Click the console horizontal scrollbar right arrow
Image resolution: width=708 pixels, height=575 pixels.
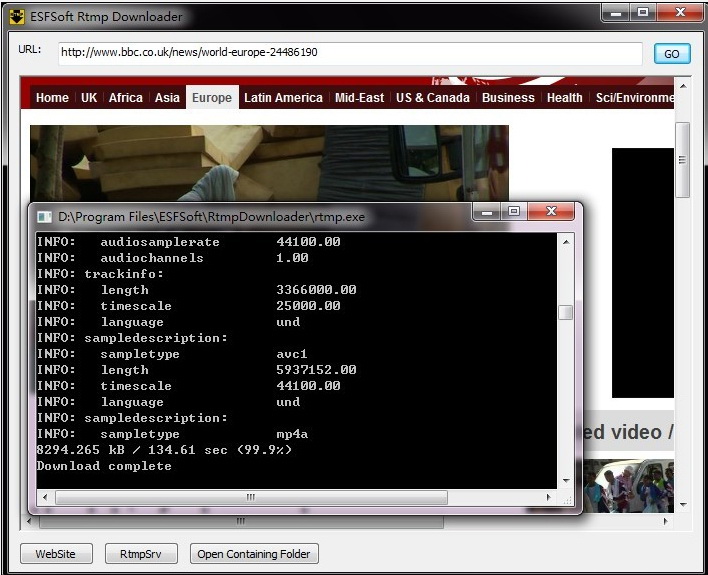(x=549, y=497)
